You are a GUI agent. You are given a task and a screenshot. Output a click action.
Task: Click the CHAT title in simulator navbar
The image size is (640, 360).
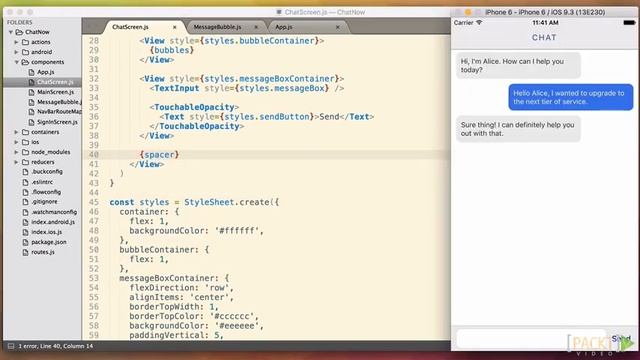[544, 38]
